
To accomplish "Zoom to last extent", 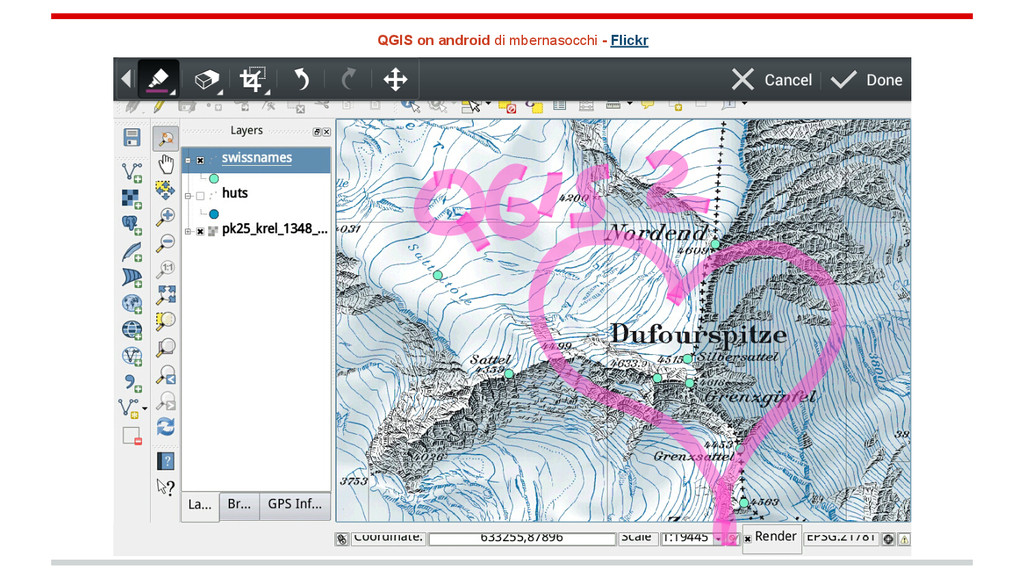I will 166,374.
